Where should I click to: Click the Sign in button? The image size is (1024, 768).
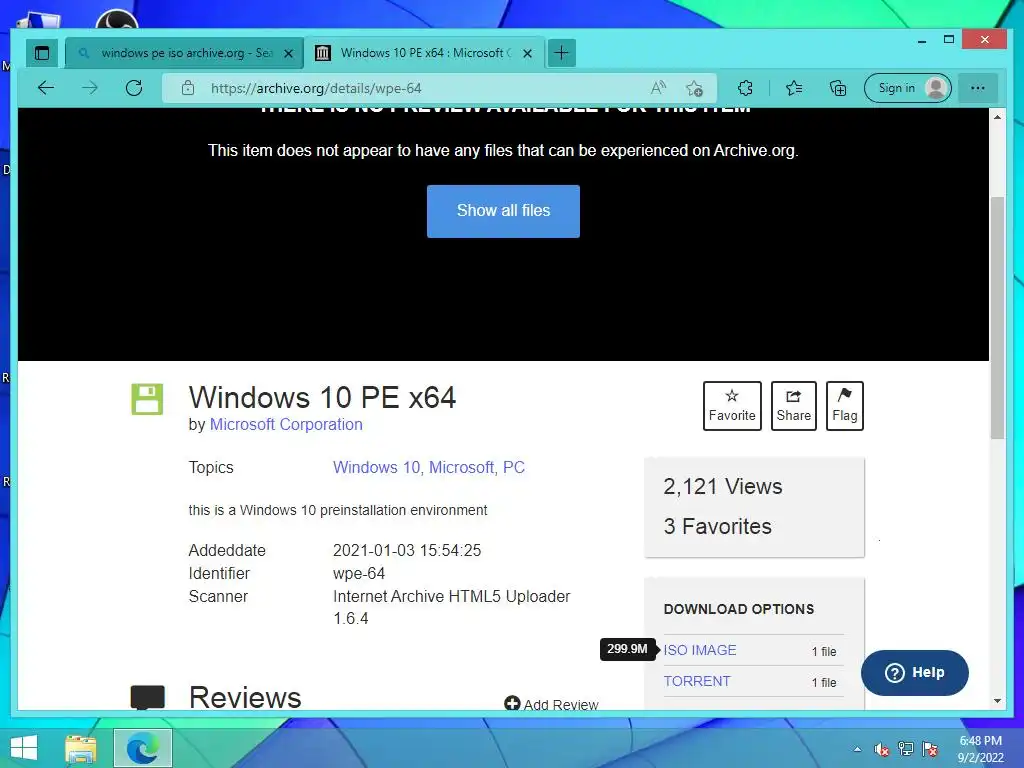click(x=908, y=88)
